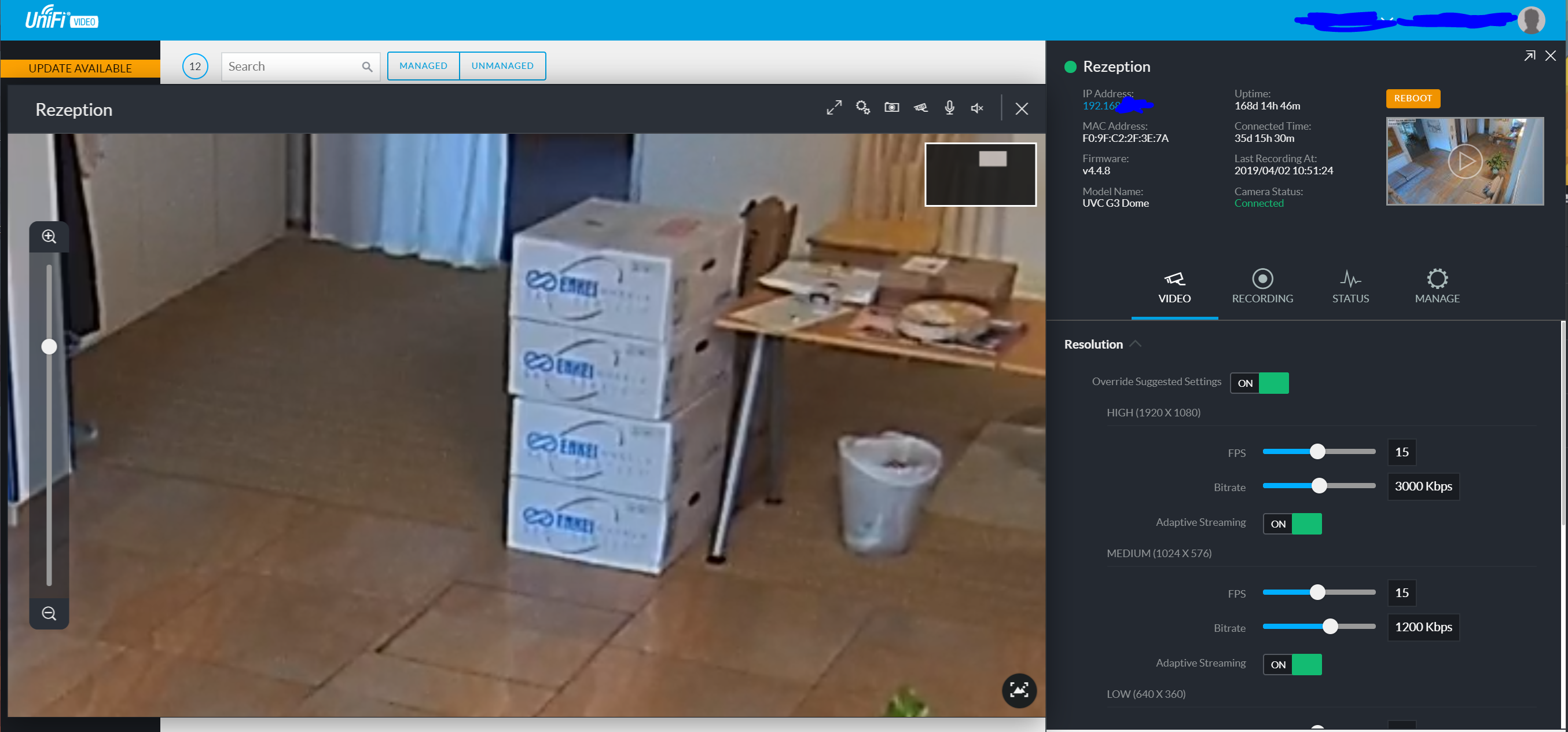Switch to the RECORDING tab
1568x732 pixels.
click(1262, 286)
